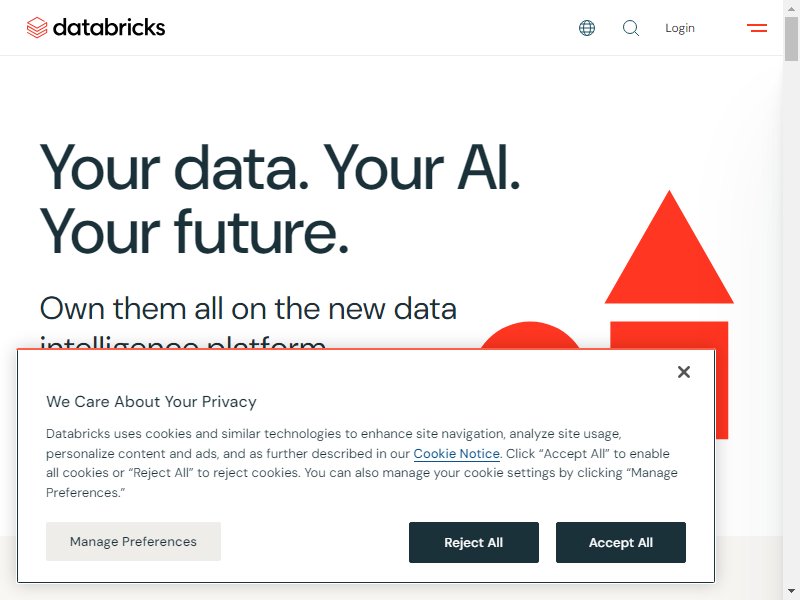Accept all cookies
The width and height of the screenshot is (800, 600).
[x=620, y=542]
